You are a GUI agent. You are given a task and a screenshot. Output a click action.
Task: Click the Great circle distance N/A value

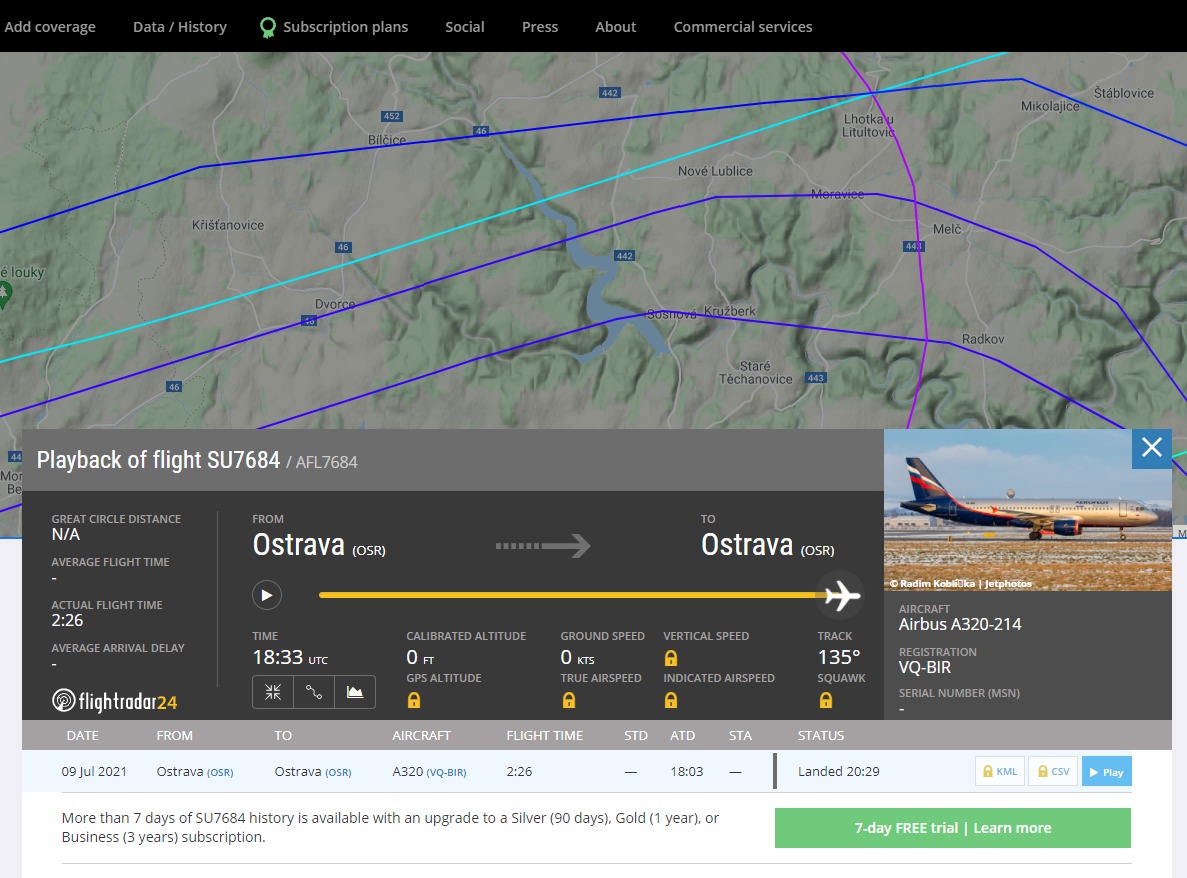(66, 534)
